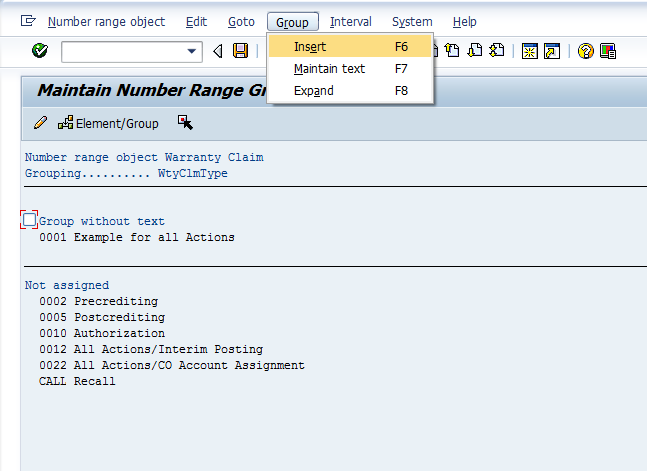
Task: Click the Grouping WtyClmType line
Action: click(x=126, y=173)
